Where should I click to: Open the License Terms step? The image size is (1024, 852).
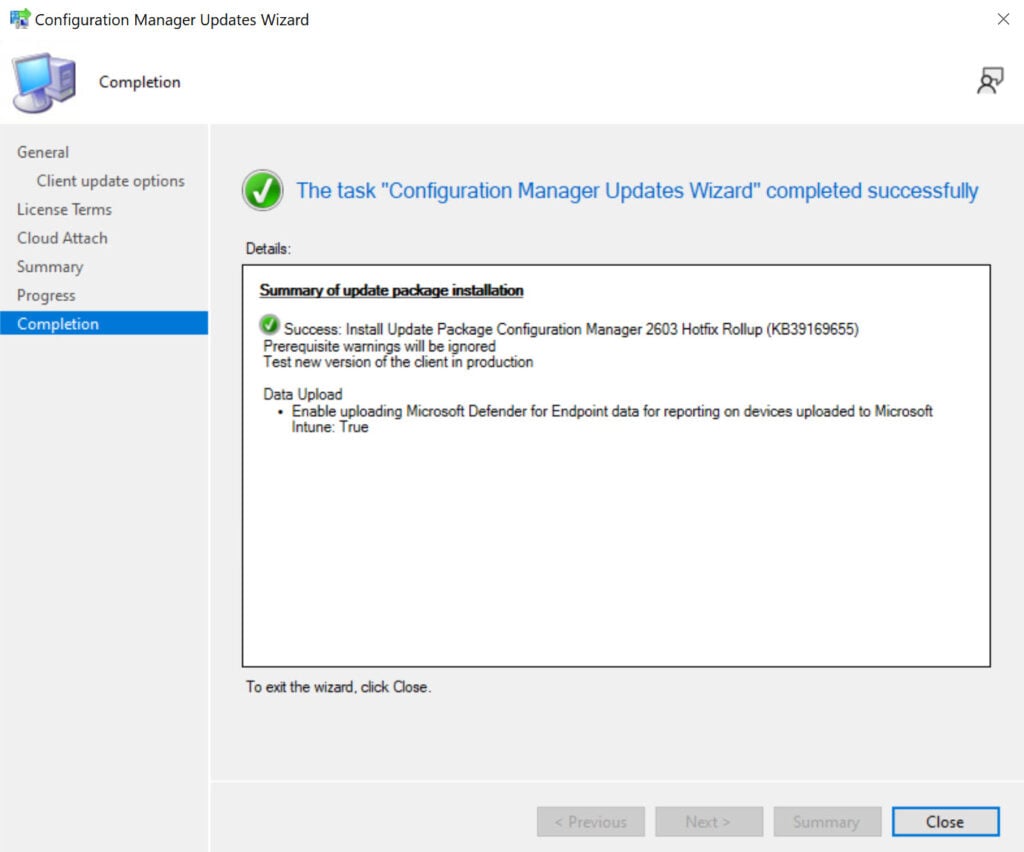[64, 210]
